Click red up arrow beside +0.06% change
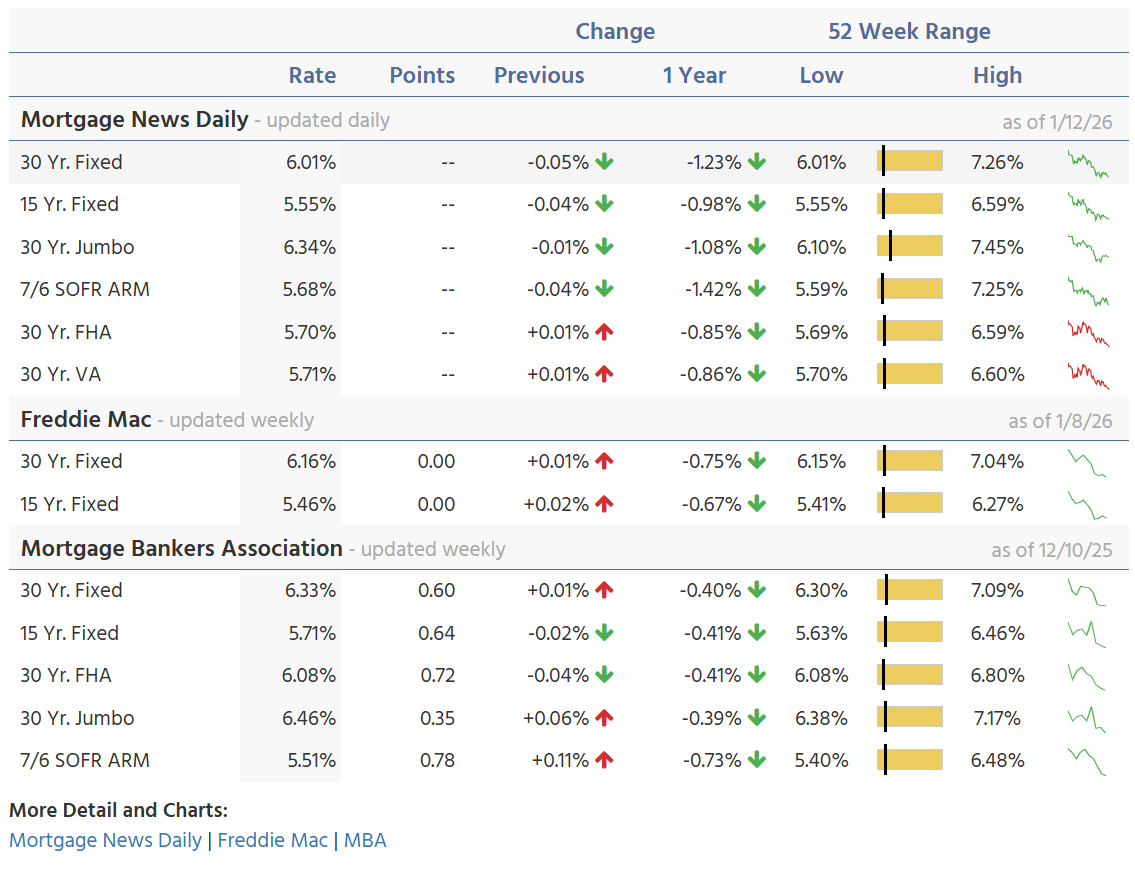Screen dimensions: 1135x877 pyautogui.click(x=604, y=718)
